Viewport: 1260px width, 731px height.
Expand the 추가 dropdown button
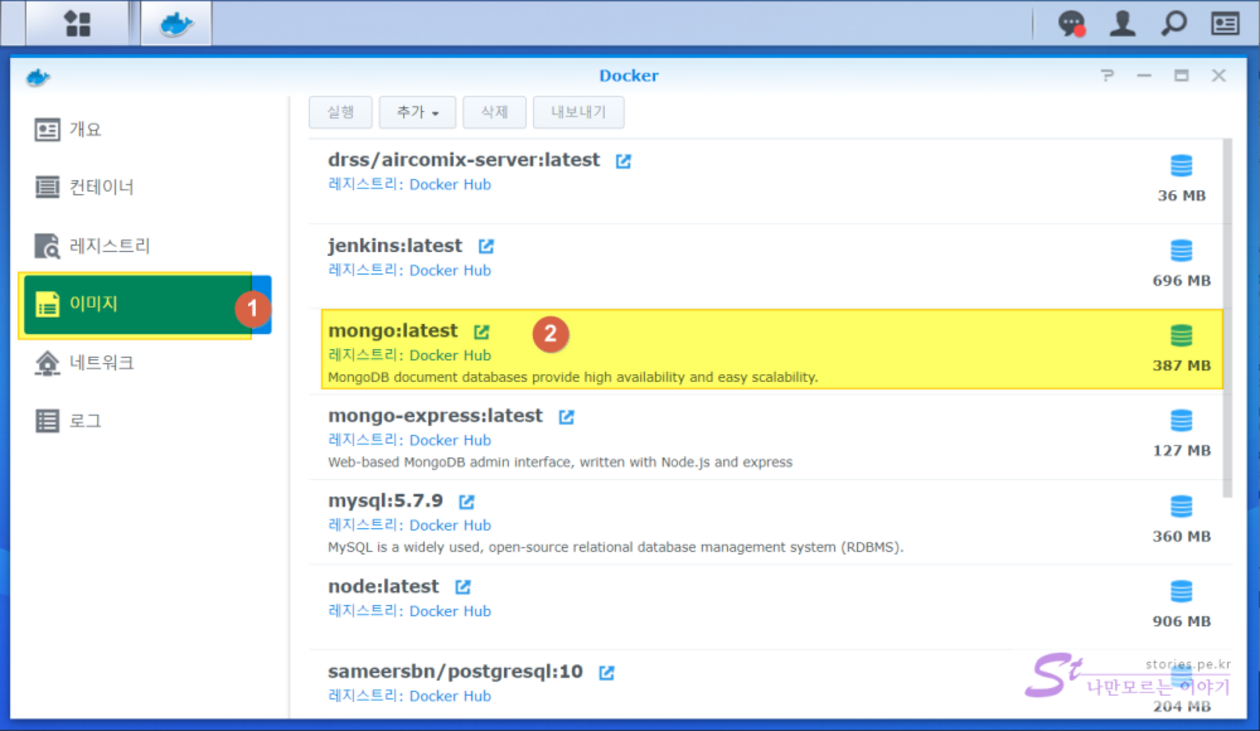417,113
